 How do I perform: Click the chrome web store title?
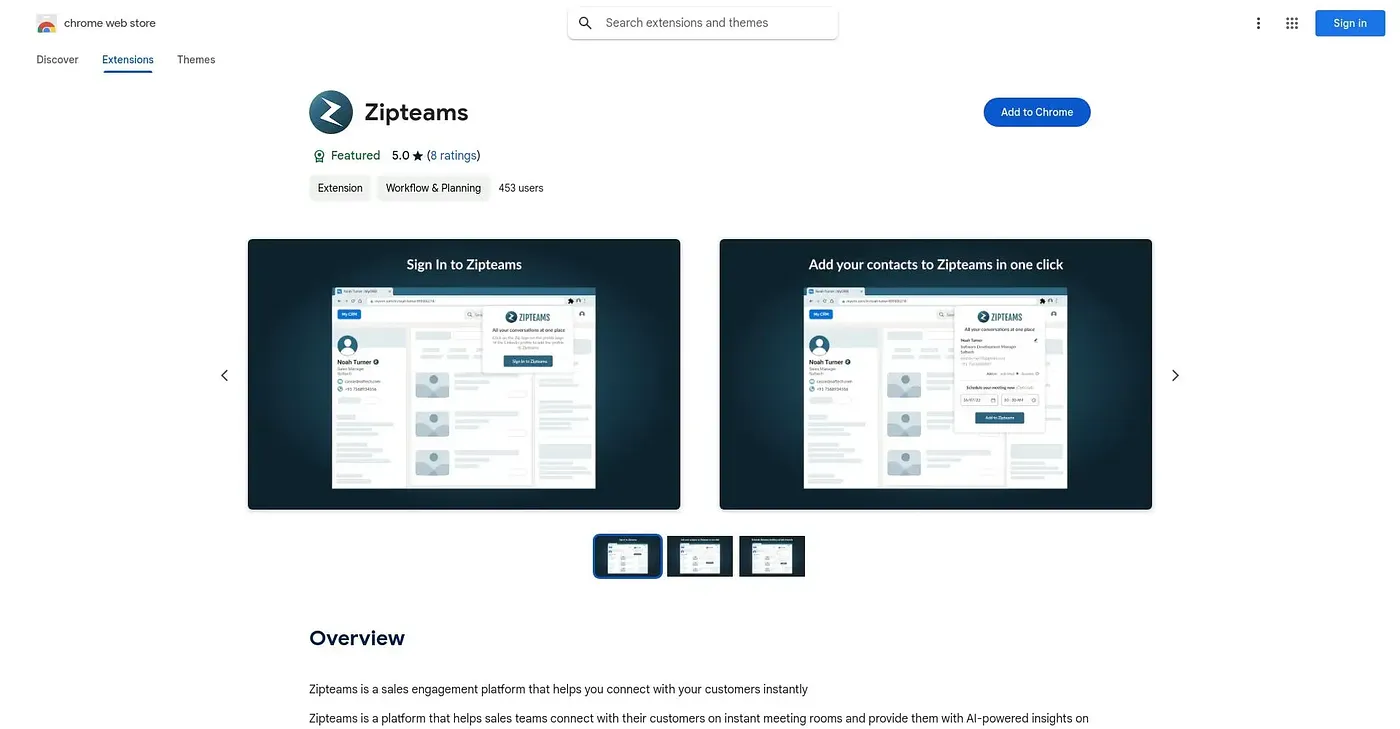pyautogui.click(x=110, y=23)
